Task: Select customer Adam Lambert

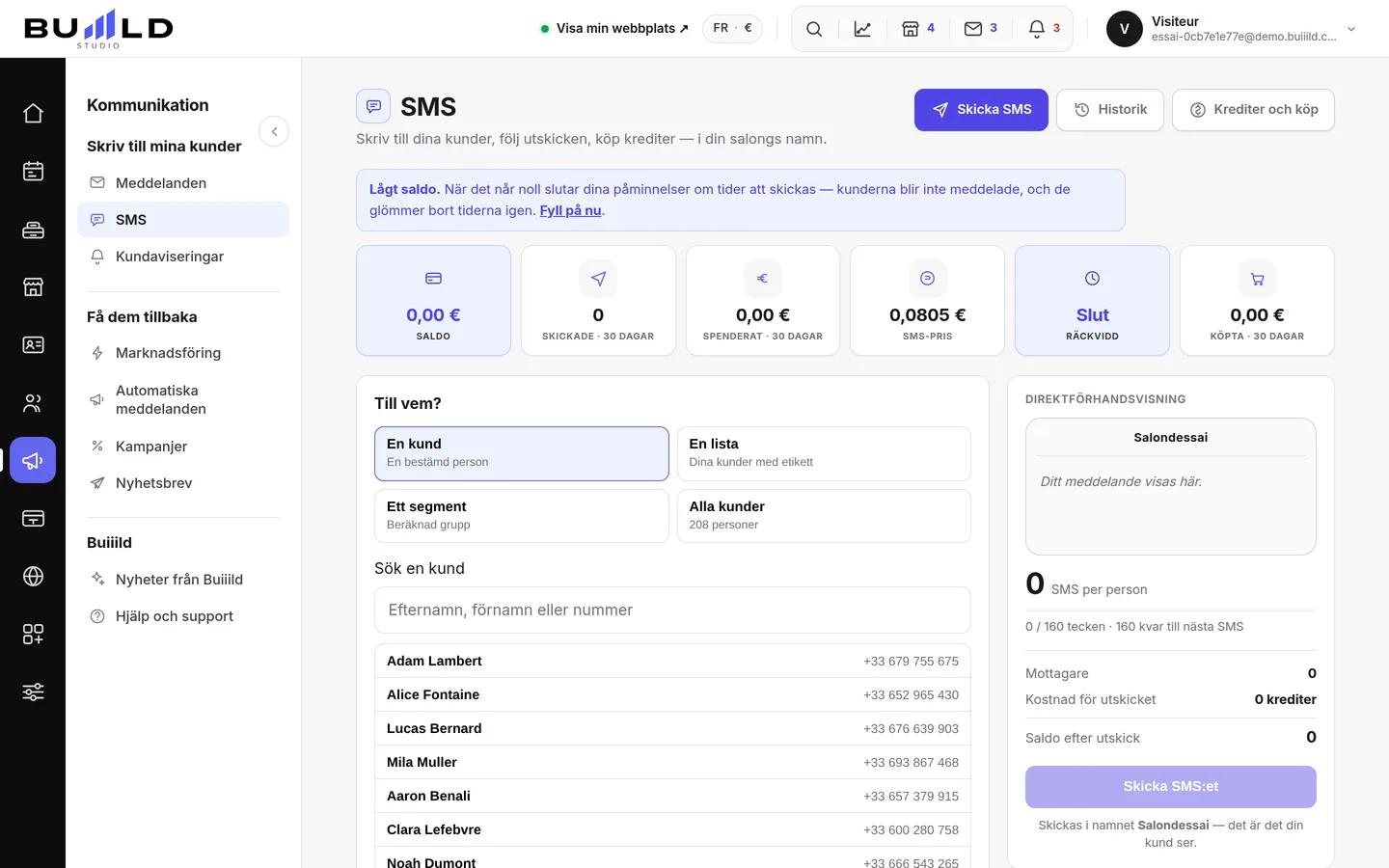Action: 672,661
